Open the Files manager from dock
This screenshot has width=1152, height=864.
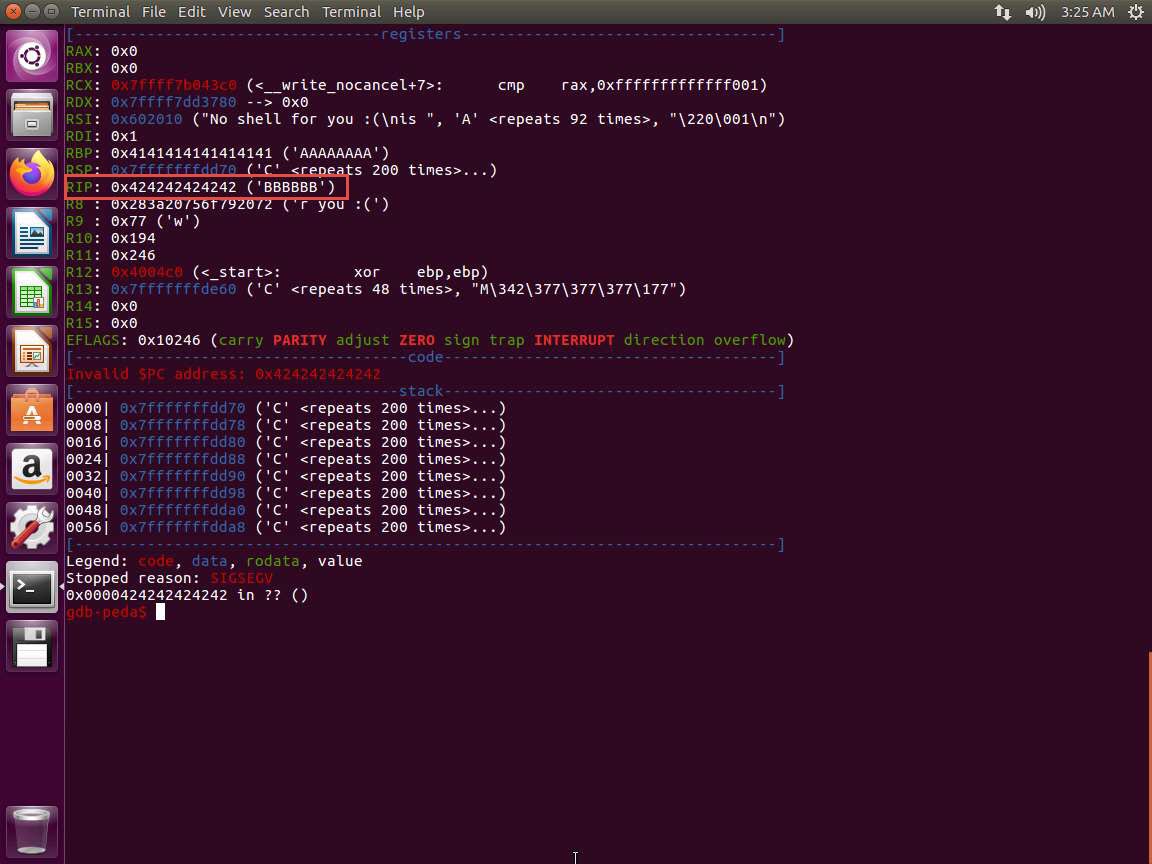(x=32, y=115)
